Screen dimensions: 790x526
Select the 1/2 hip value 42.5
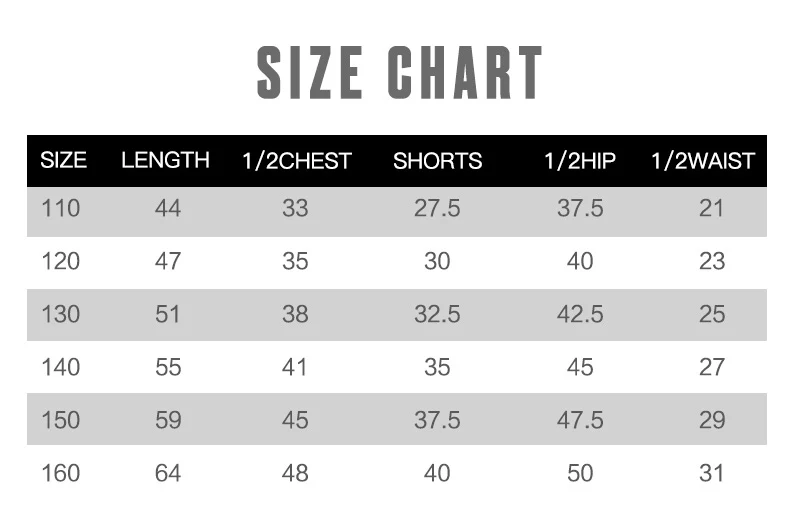(x=580, y=314)
